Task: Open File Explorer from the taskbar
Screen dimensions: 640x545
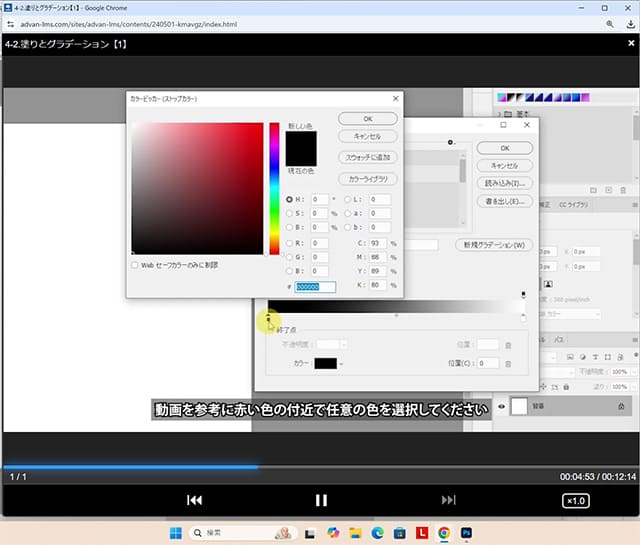Action: 356,533
